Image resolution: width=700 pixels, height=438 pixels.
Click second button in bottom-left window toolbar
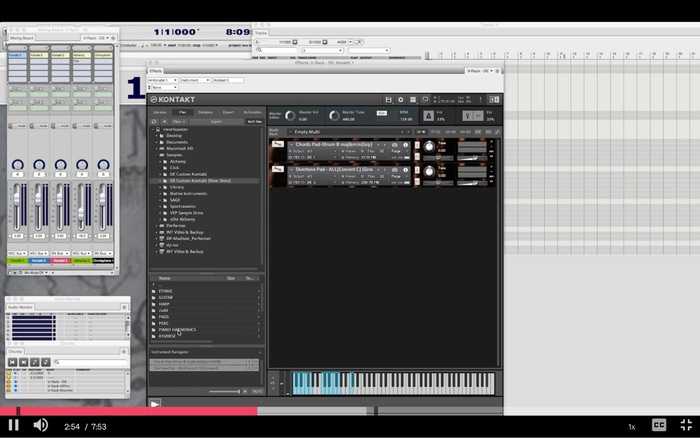[x=24, y=362]
